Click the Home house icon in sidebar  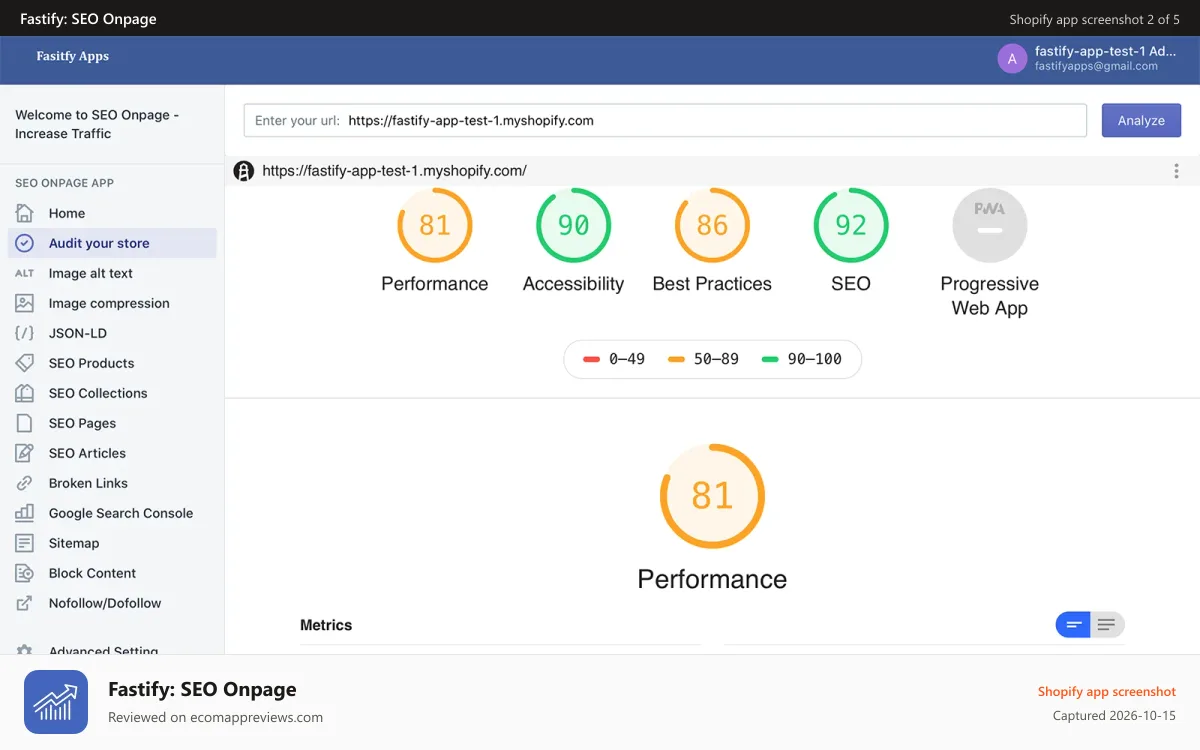pyautogui.click(x=25, y=213)
